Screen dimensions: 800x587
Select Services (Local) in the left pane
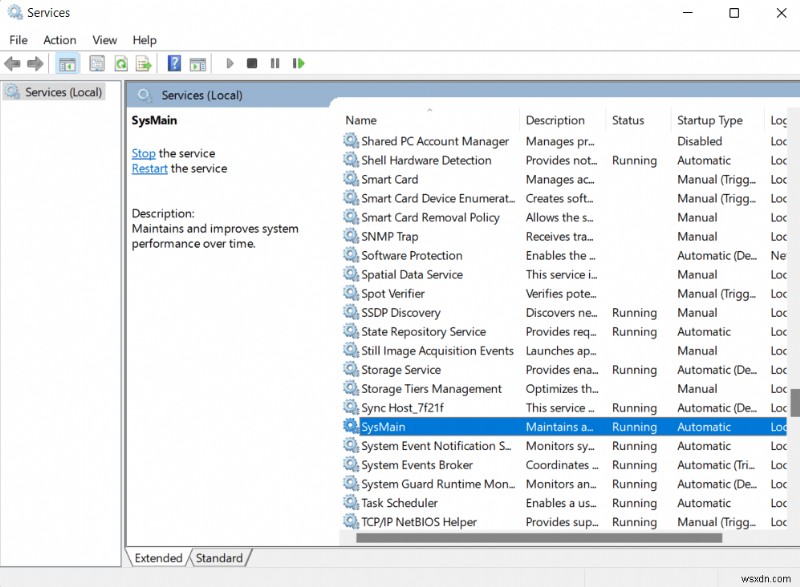(60, 91)
